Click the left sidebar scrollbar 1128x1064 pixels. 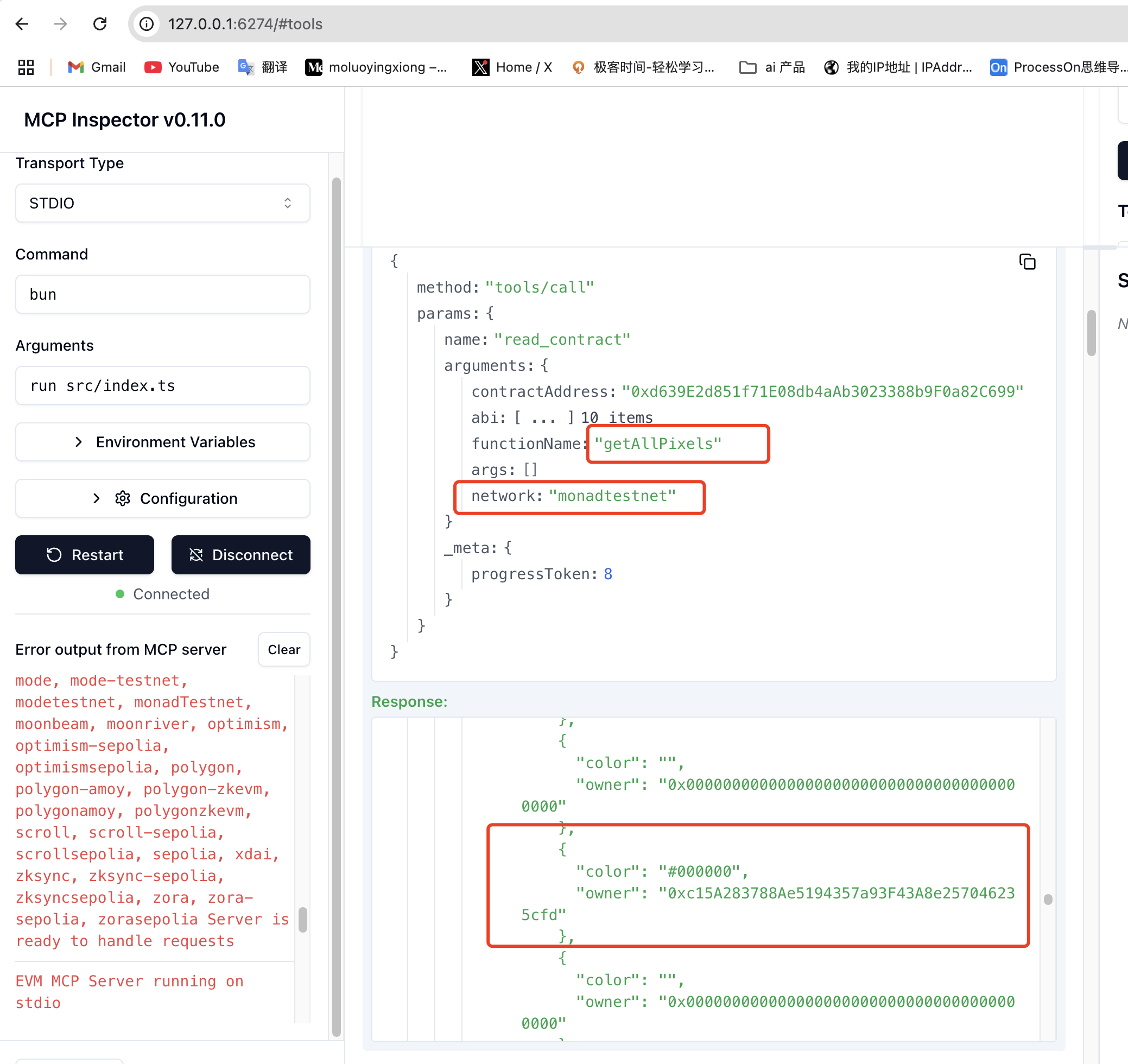[337, 607]
